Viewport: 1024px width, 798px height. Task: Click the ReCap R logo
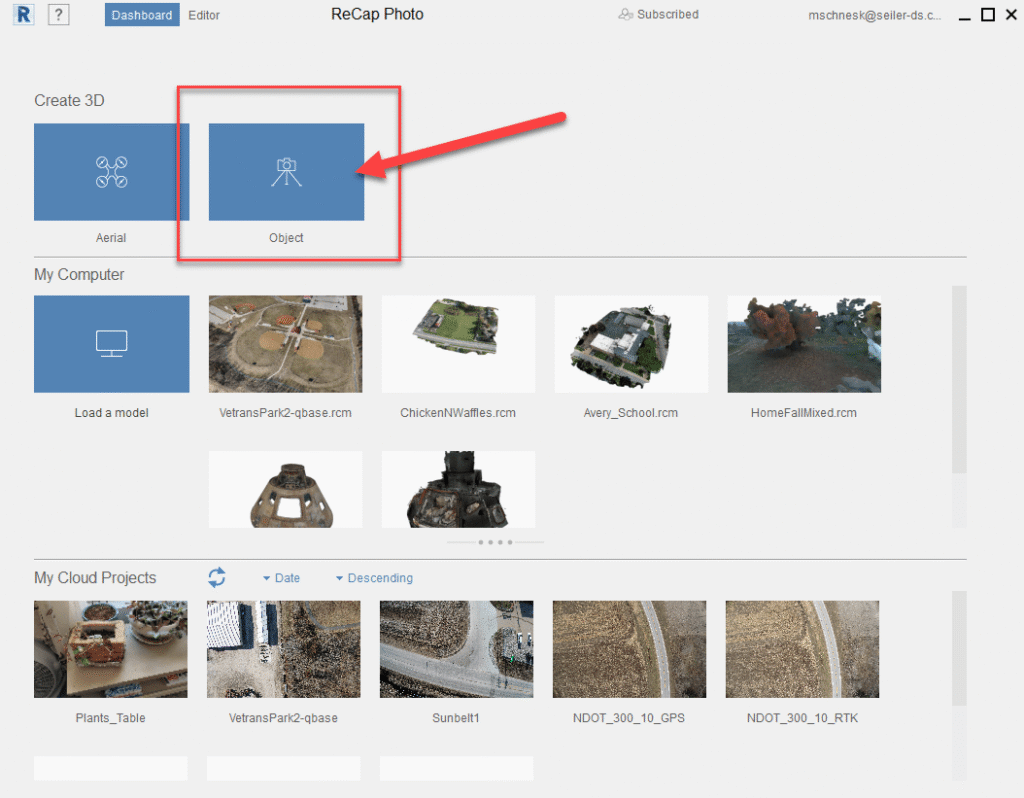[x=22, y=14]
